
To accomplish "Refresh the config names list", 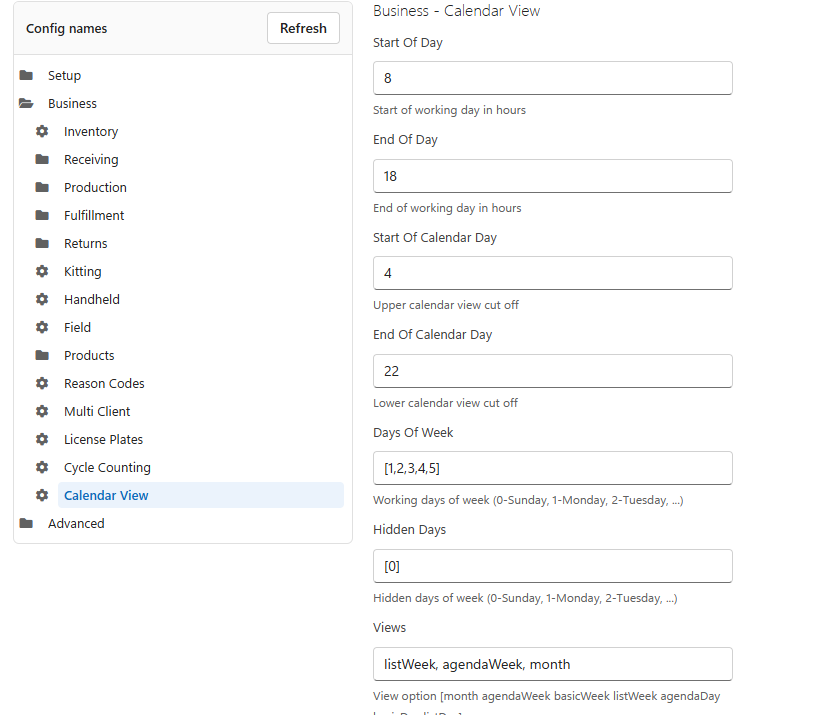I will 303,28.
